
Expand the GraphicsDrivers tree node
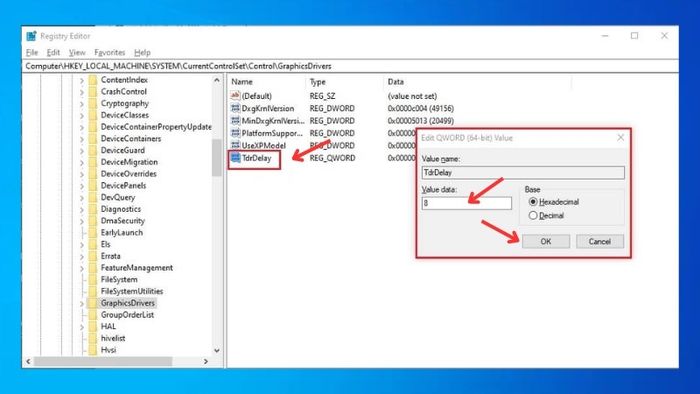(x=82, y=303)
